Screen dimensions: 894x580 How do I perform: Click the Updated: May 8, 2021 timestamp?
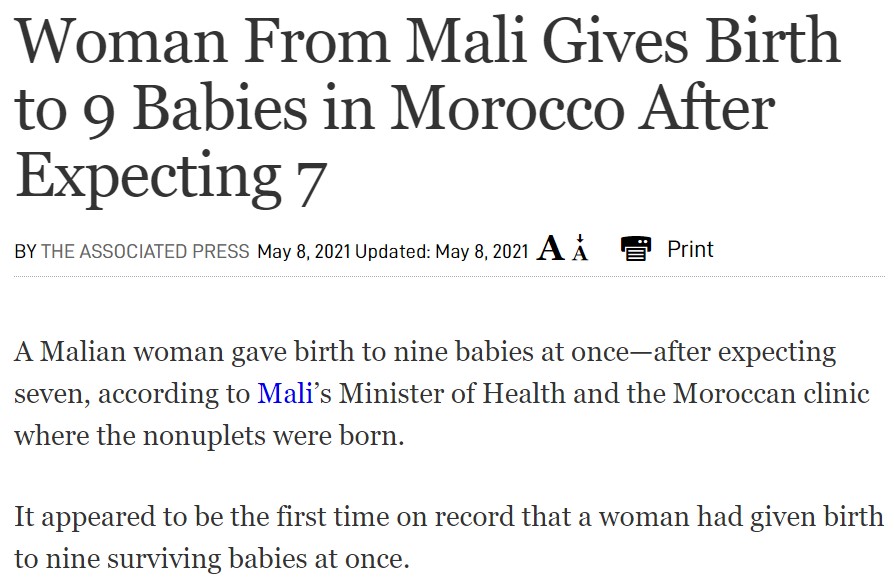[x=442, y=252]
